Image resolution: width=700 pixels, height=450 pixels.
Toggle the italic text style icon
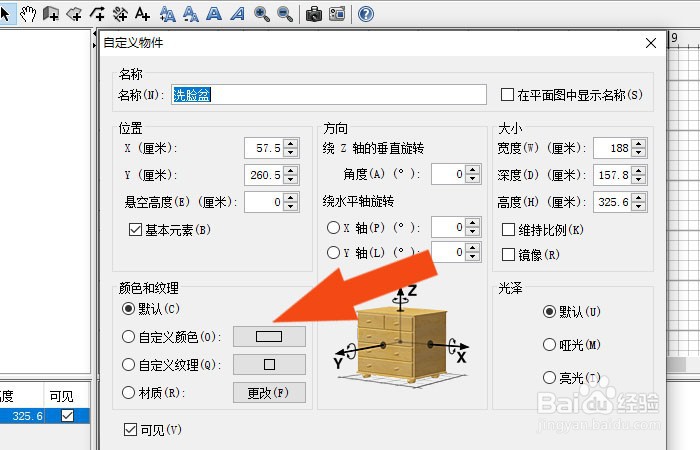tap(237, 14)
